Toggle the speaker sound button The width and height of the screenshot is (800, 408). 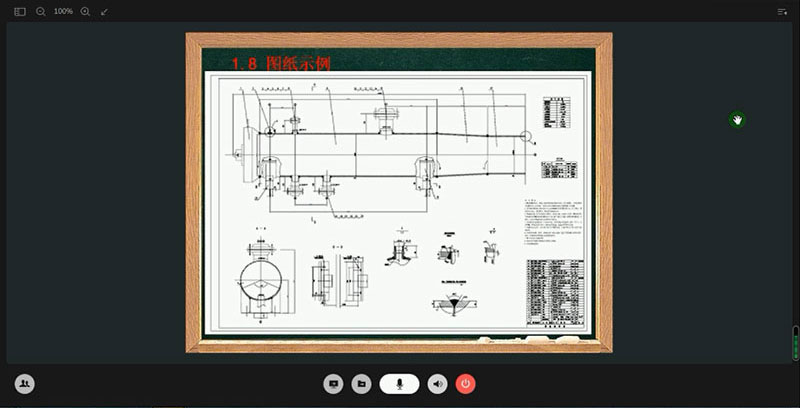tap(437, 383)
